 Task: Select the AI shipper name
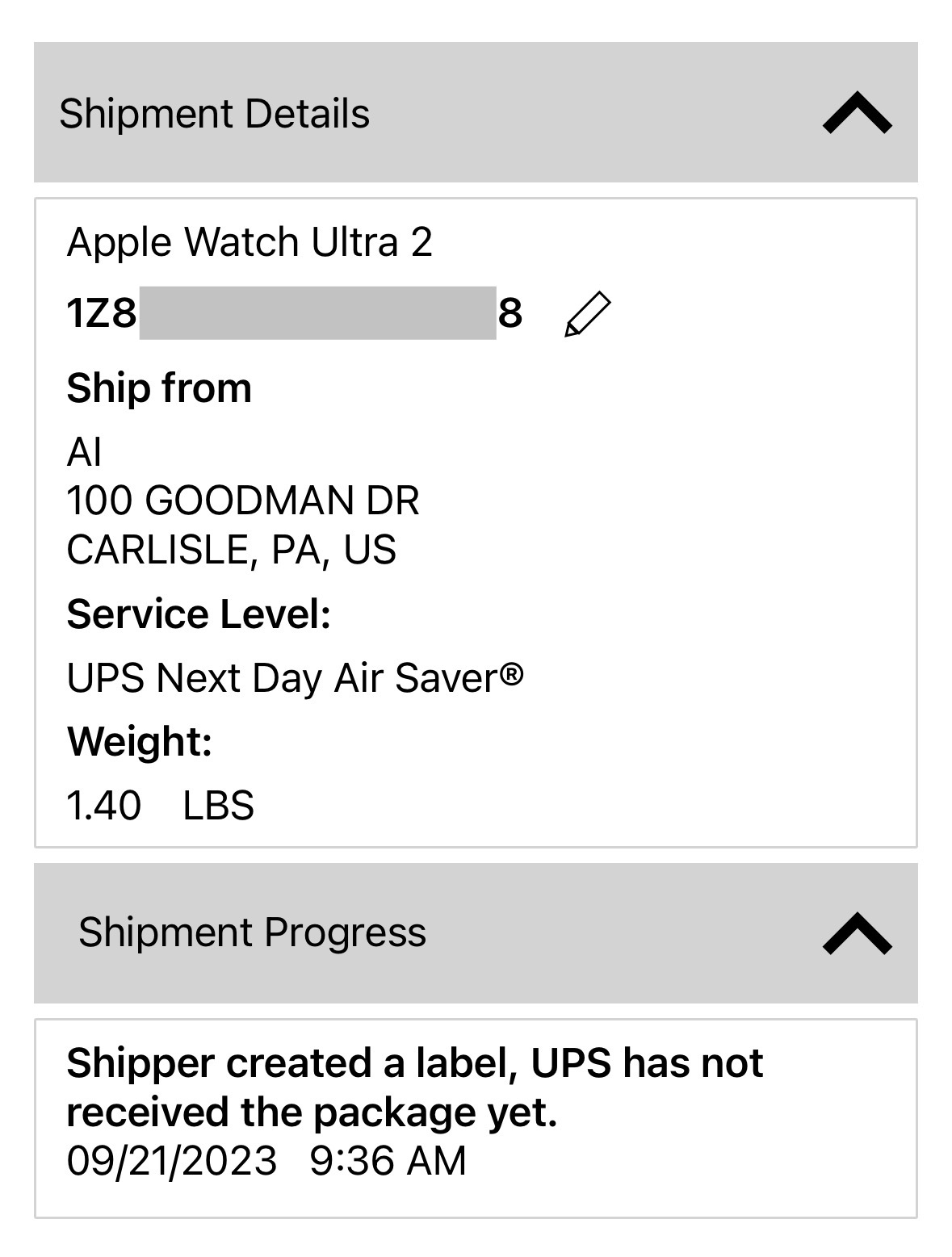84,452
